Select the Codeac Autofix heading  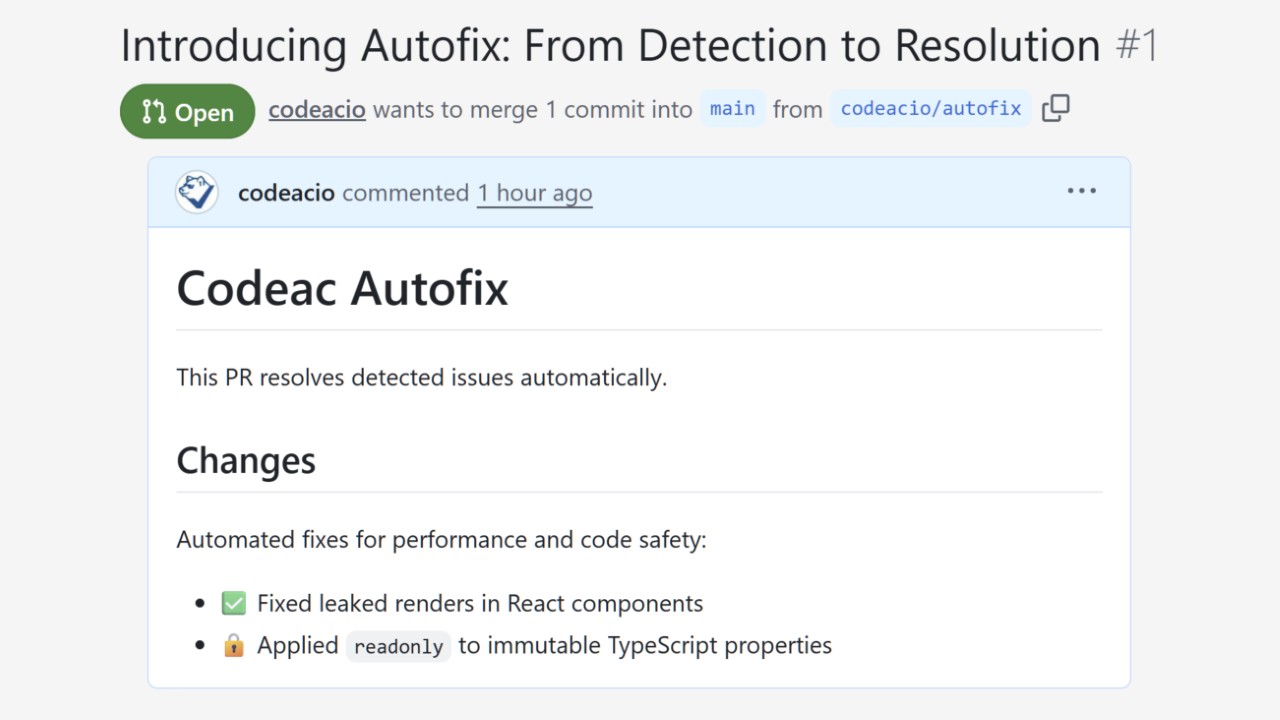pos(342,288)
